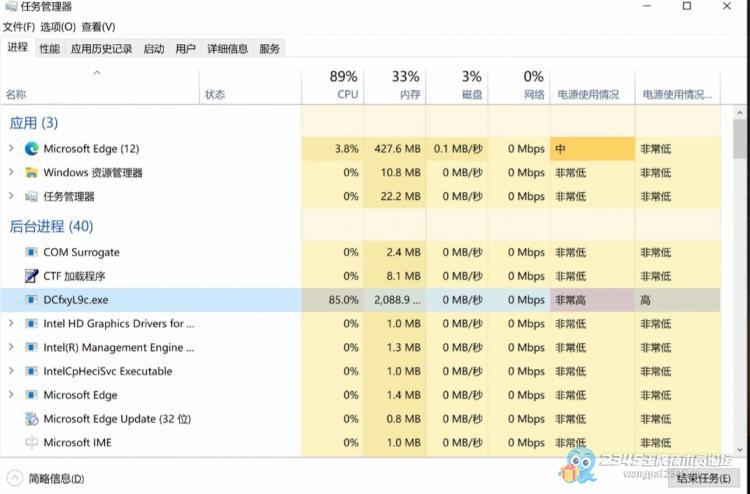Select the 进程 tab

coord(18,47)
